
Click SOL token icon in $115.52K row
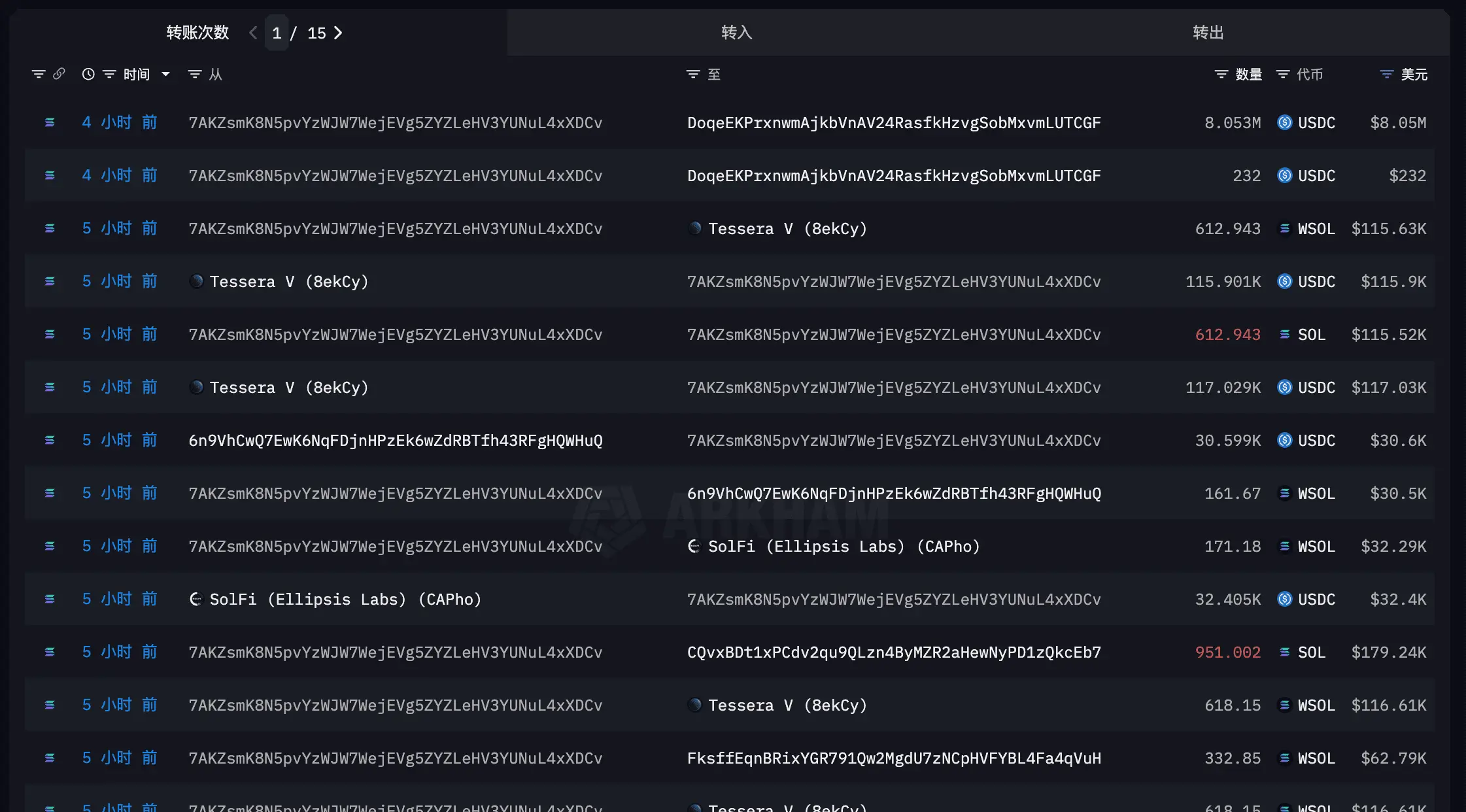1284,335
